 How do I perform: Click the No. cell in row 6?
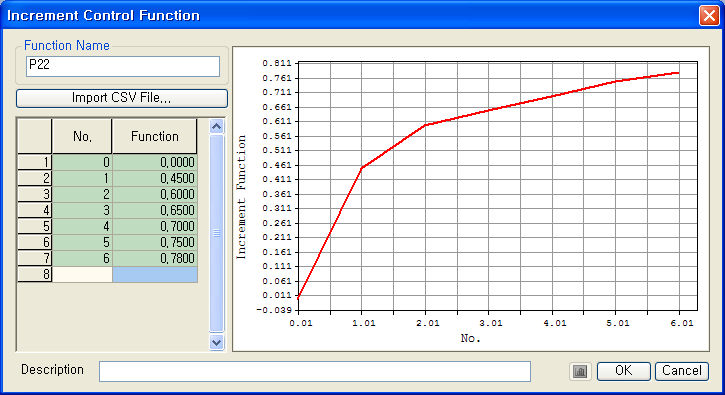coord(82,242)
